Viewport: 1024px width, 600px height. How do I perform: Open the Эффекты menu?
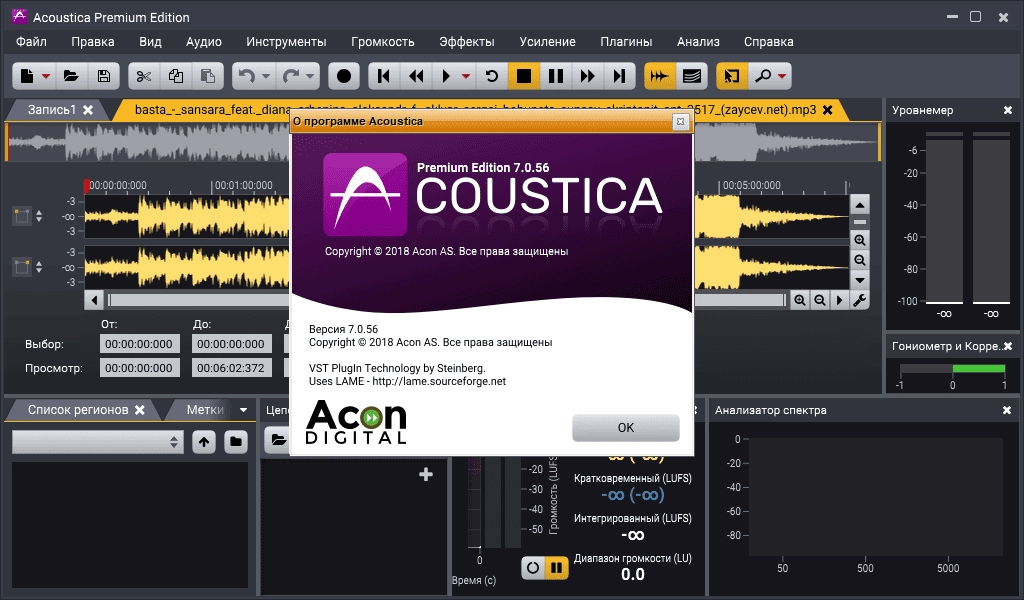click(x=467, y=42)
